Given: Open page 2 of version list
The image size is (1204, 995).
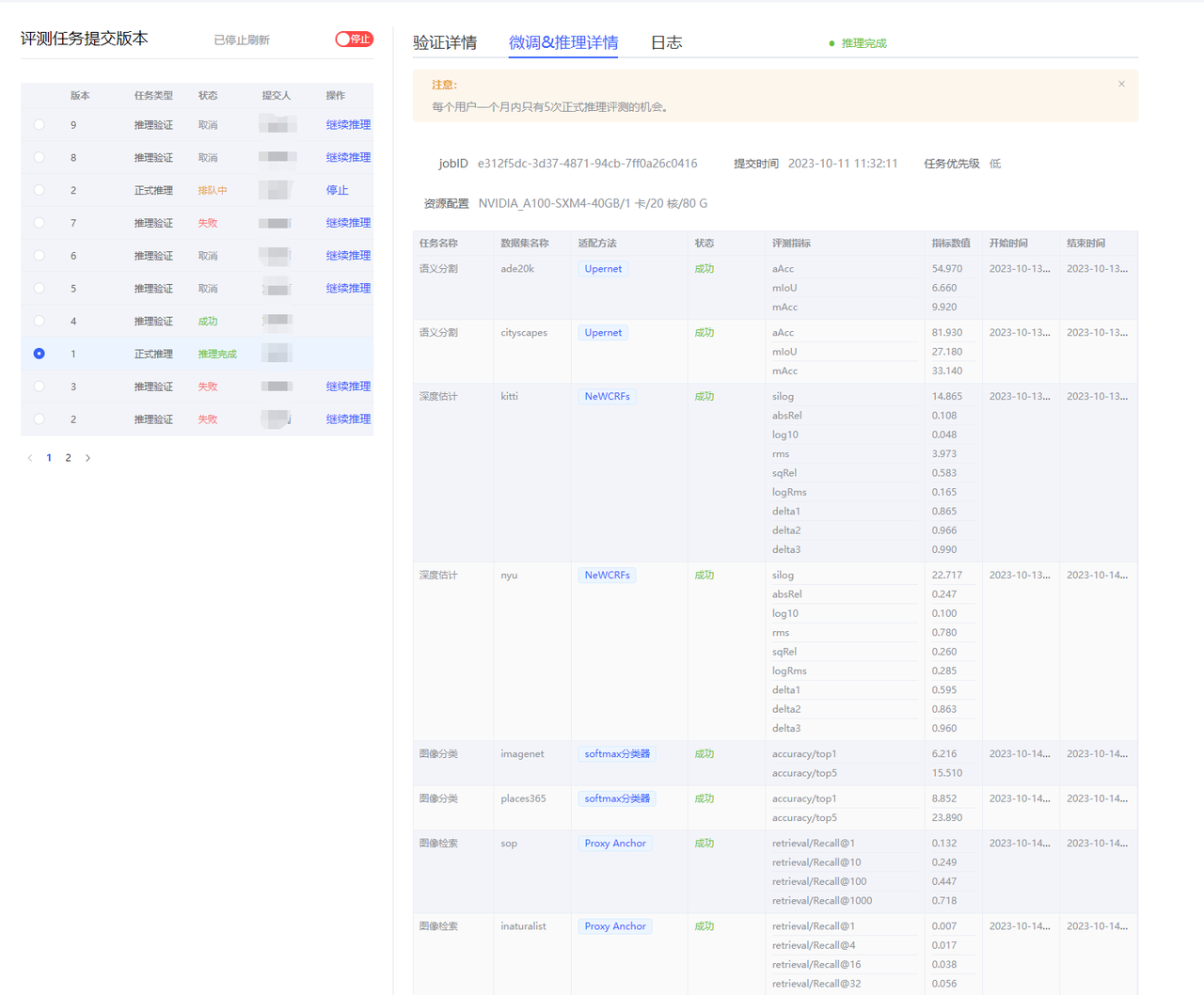Looking at the screenshot, I should [68, 458].
